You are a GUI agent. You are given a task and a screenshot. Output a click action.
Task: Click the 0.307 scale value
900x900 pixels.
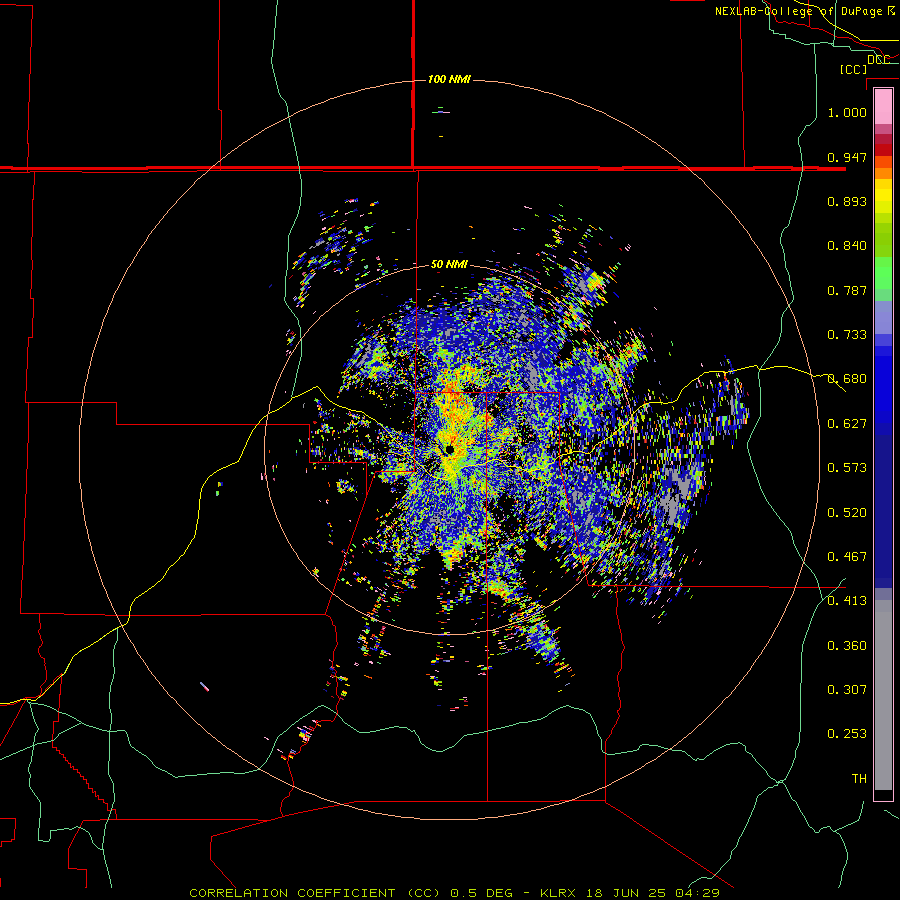coord(847,690)
